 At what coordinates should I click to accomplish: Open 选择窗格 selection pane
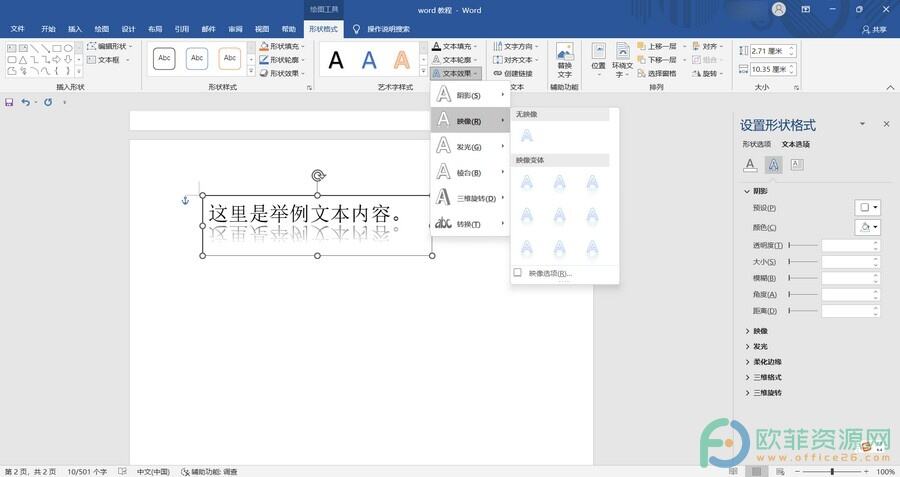pyautogui.click(x=657, y=73)
